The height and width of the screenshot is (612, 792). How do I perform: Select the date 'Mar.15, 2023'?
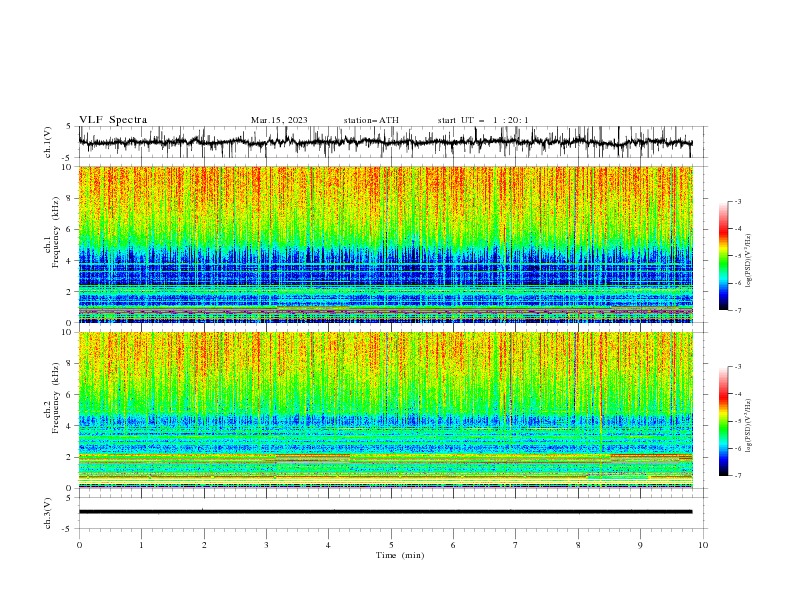279,120
